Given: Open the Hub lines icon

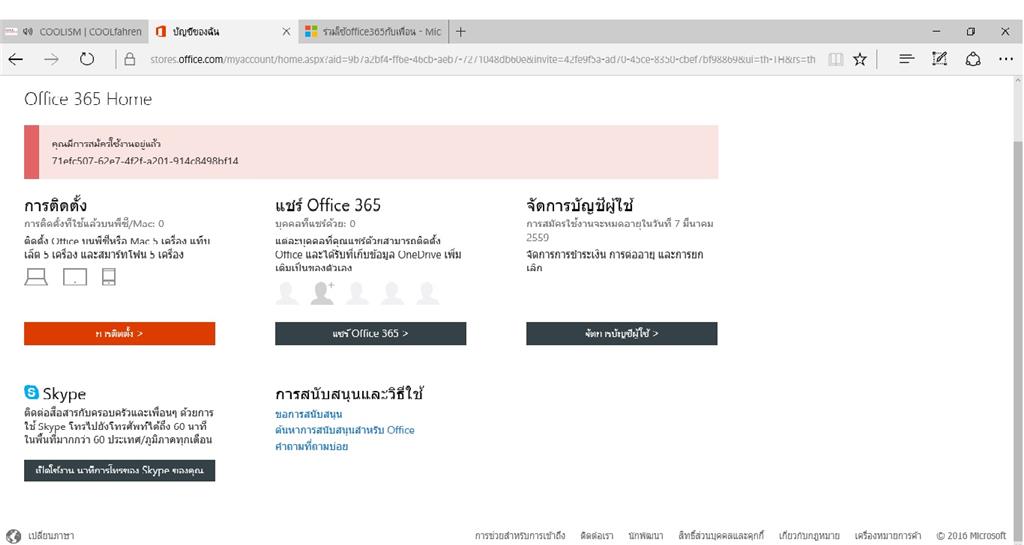Looking at the screenshot, I should [906, 59].
